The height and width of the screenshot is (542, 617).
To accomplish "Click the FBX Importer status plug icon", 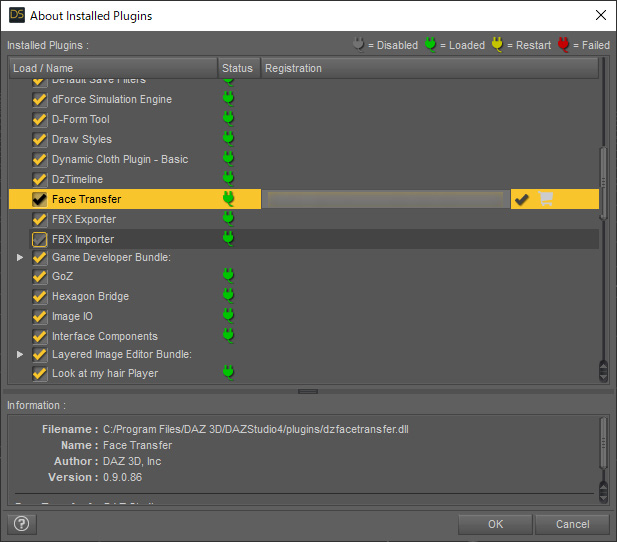I will 228,239.
